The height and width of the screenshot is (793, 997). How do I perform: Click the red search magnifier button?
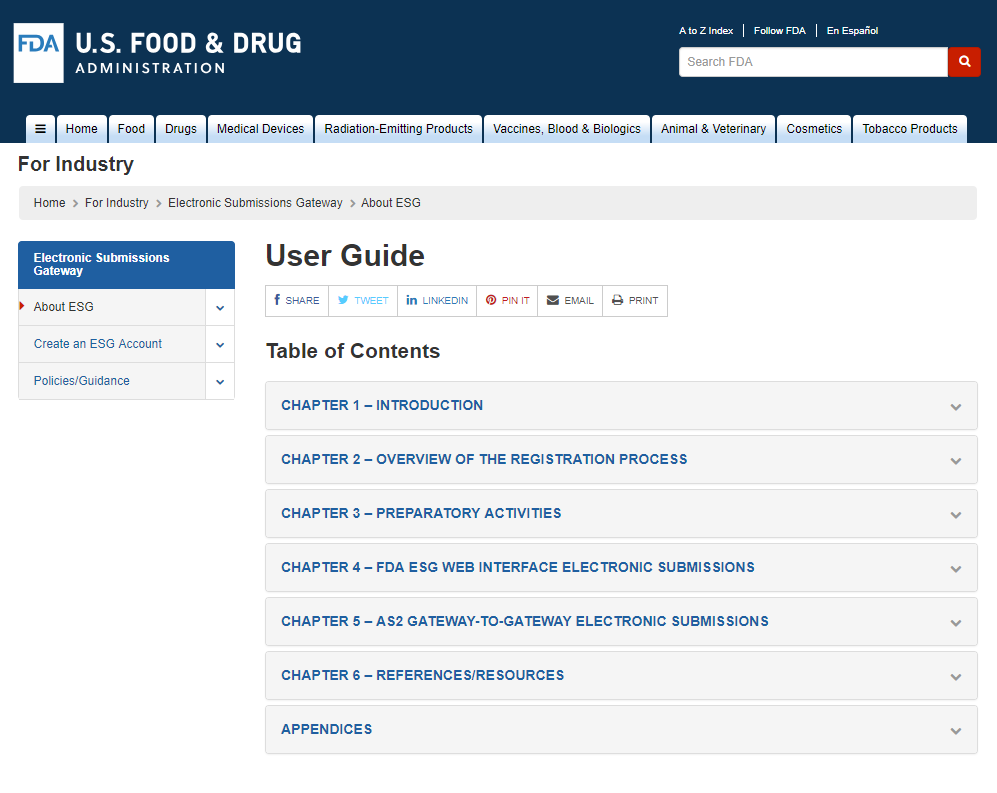tap(964, 62)
